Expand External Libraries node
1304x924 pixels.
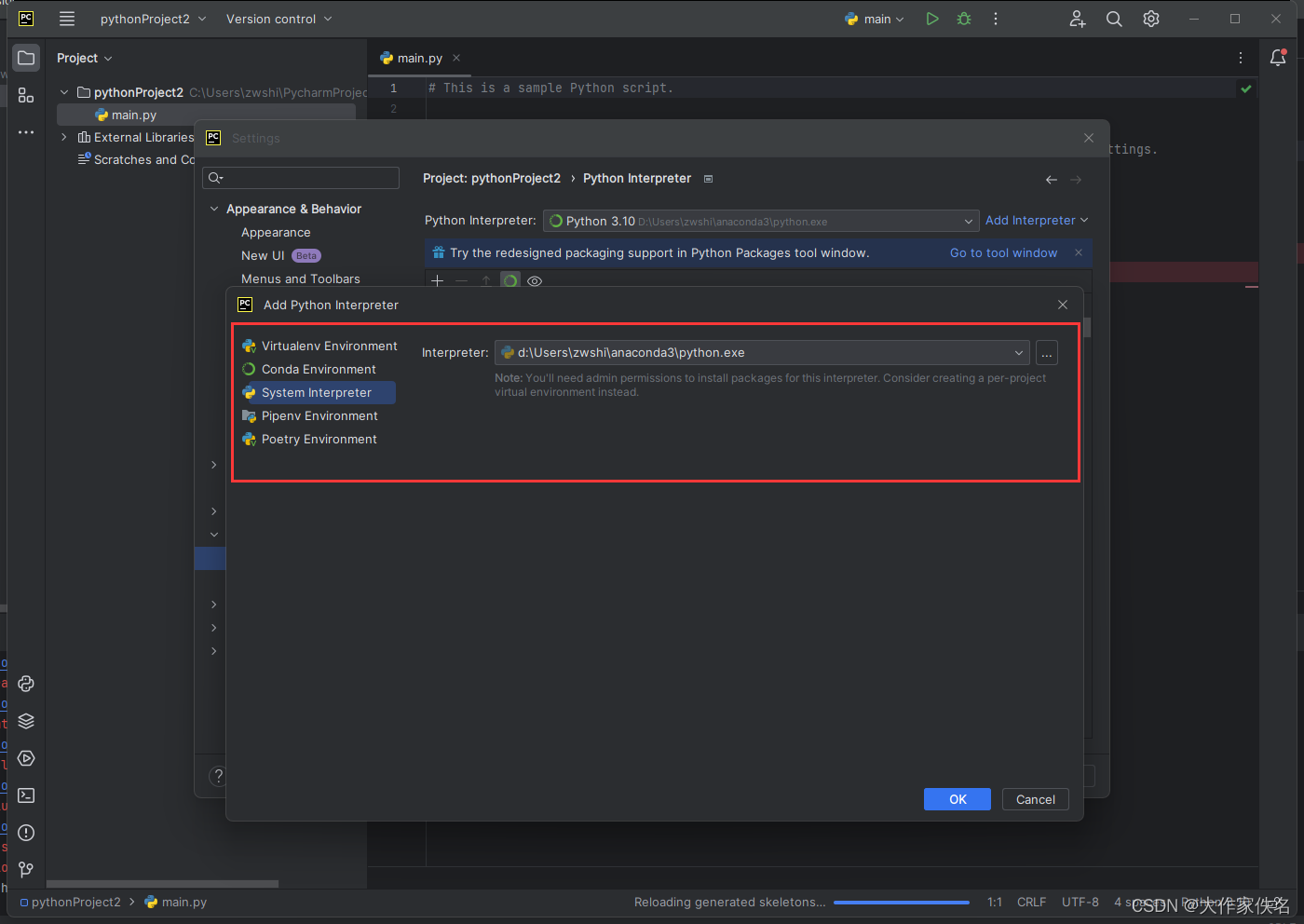point(64,137)
